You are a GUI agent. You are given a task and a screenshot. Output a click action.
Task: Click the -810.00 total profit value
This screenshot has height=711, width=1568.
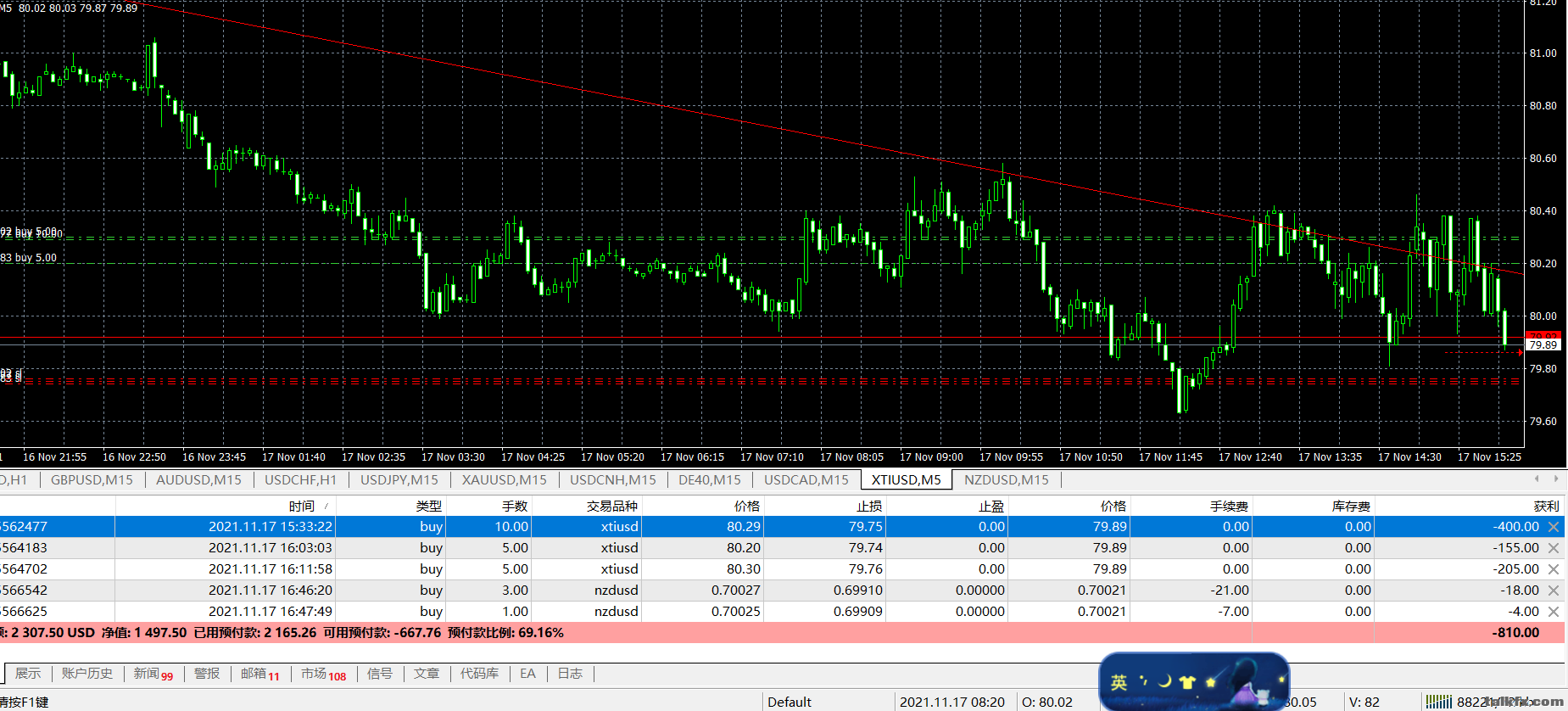coord(1515,633)
